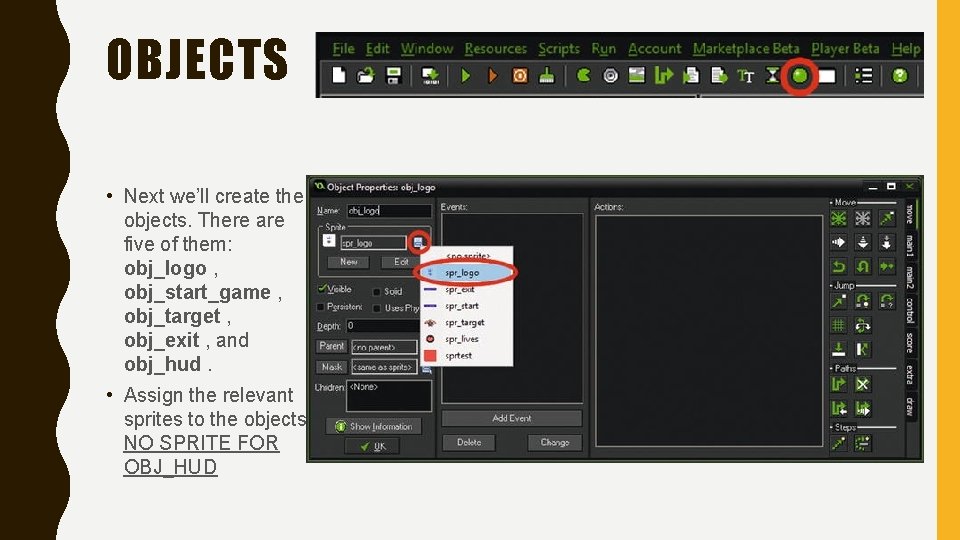Choose spr_target from the sprite list
The image size is (960, 540).
coord(467,322)
